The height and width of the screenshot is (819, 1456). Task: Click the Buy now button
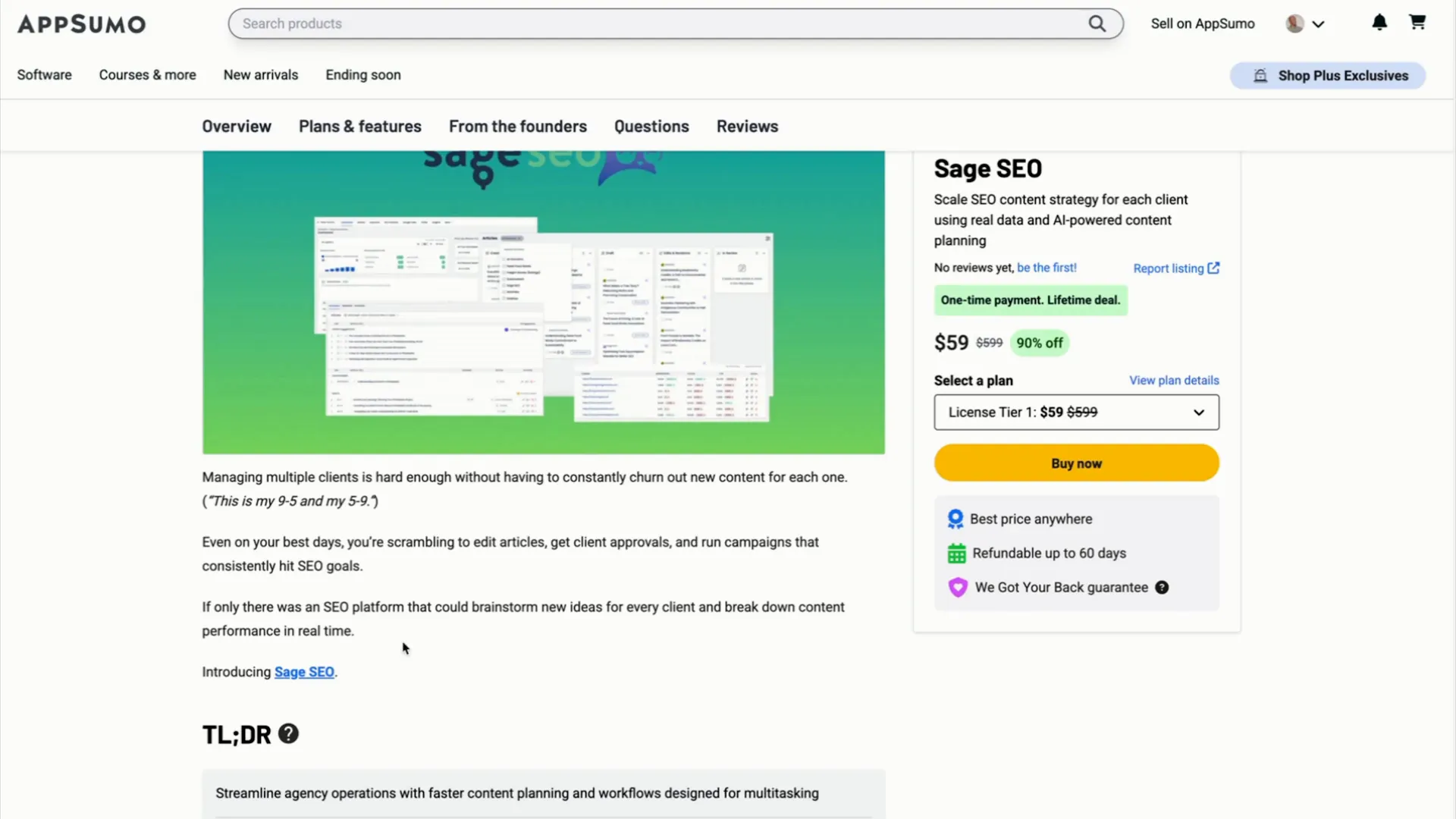point(1076,463)
